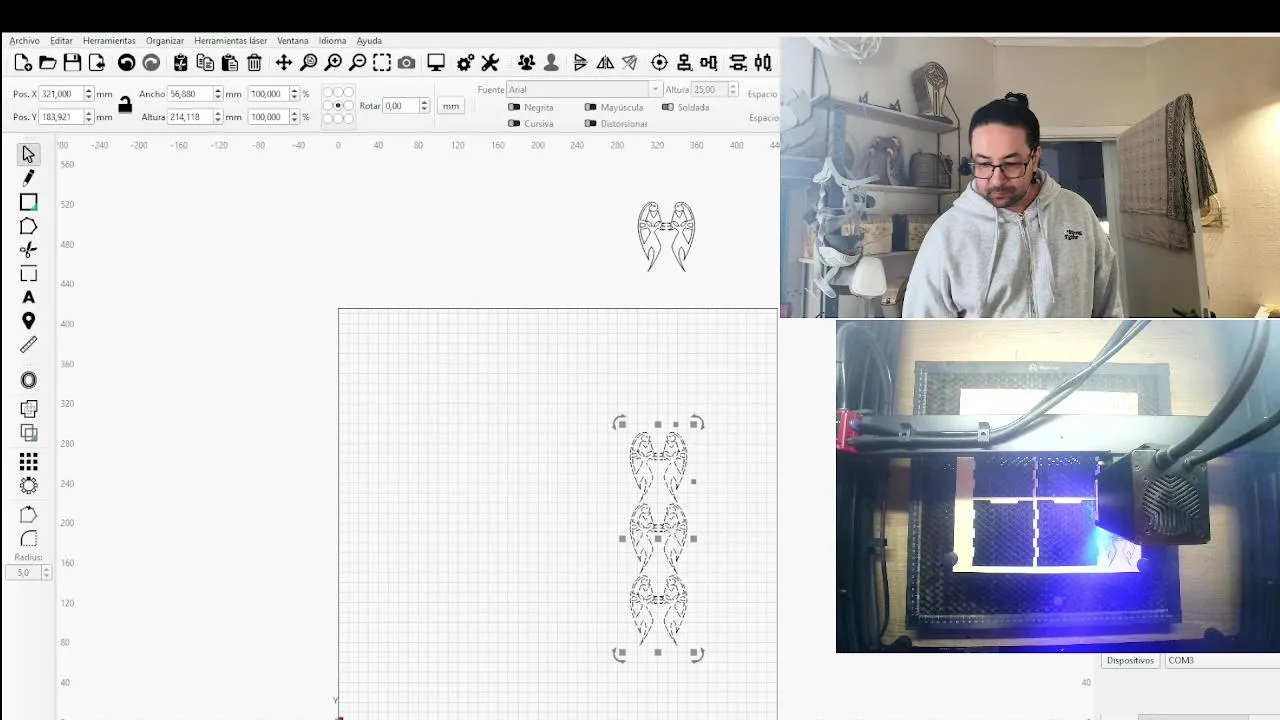Image resolution: width=1280 pixels, height=720 pixels.
Task: Save the project with the floppy disk icon
Action: point(72,63)
